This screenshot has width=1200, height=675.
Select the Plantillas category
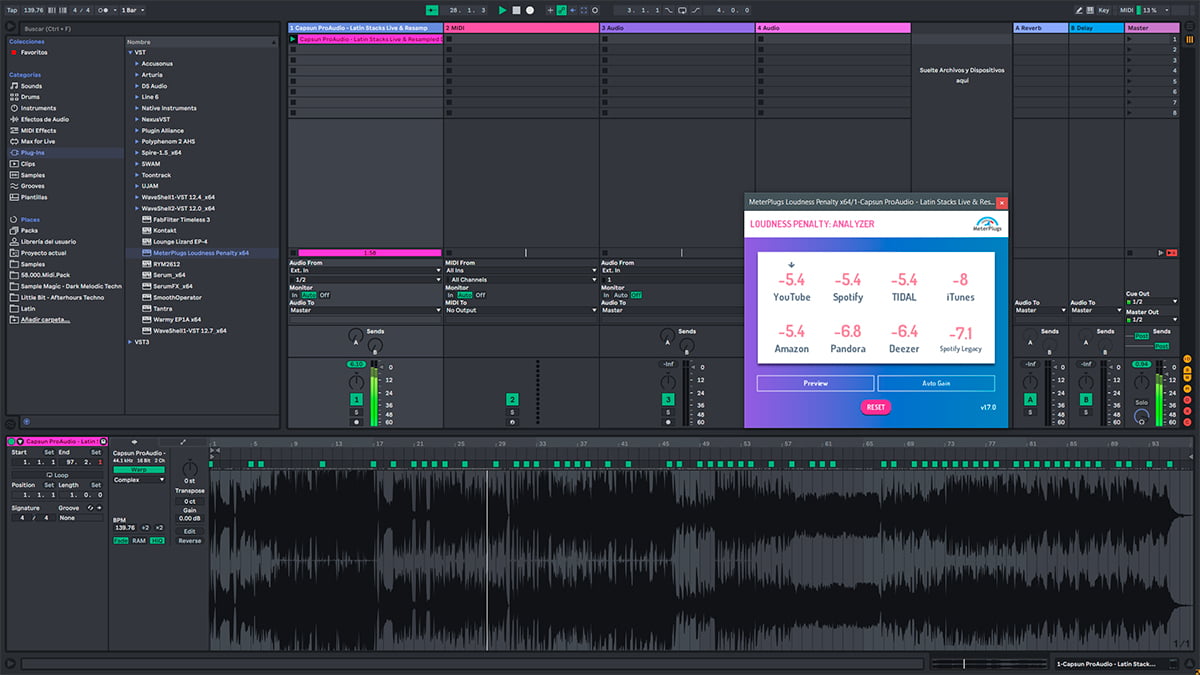click(34, 197)
